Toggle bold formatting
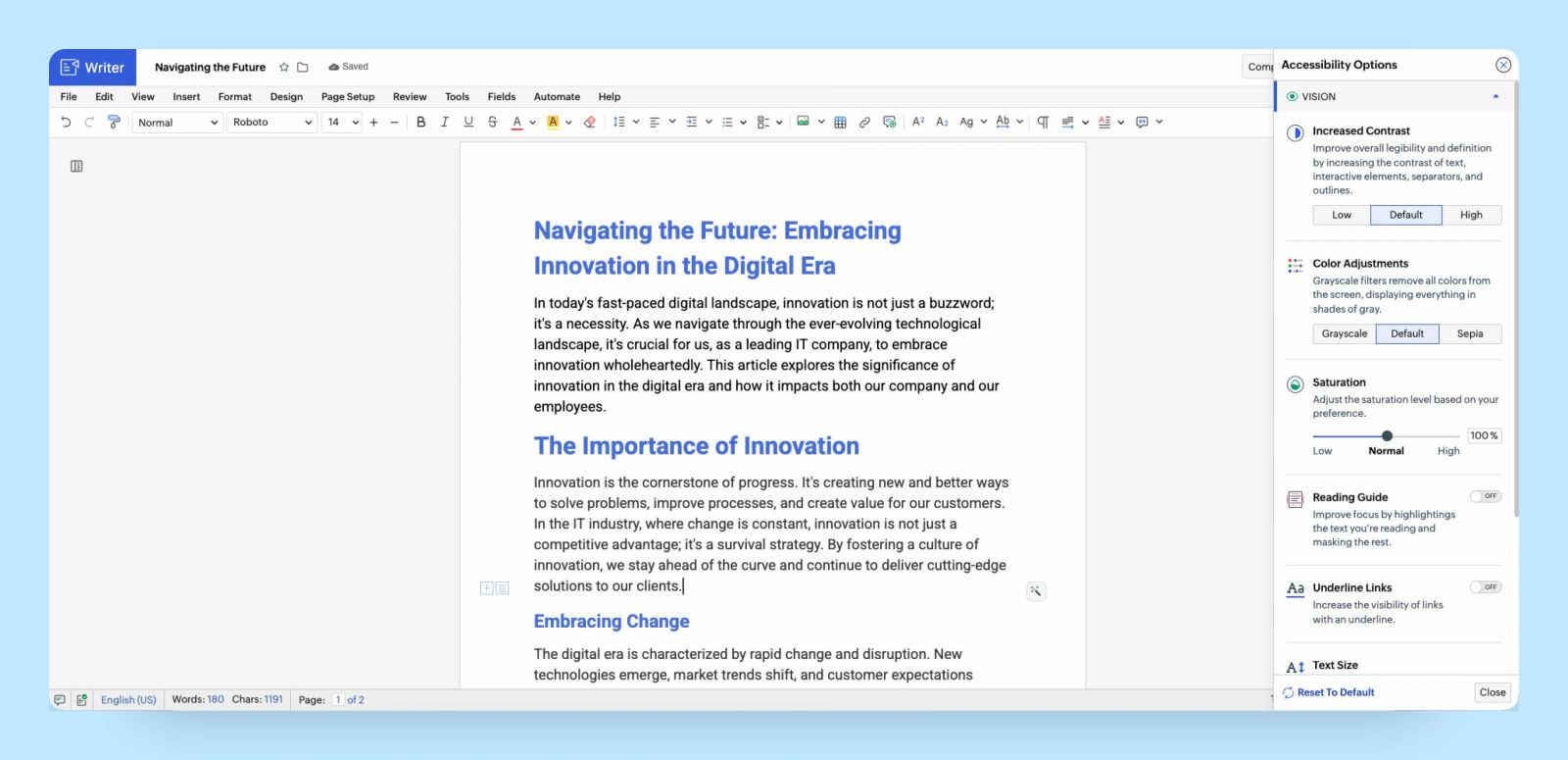Viewport: 1568px width, 760px height. 420,122
